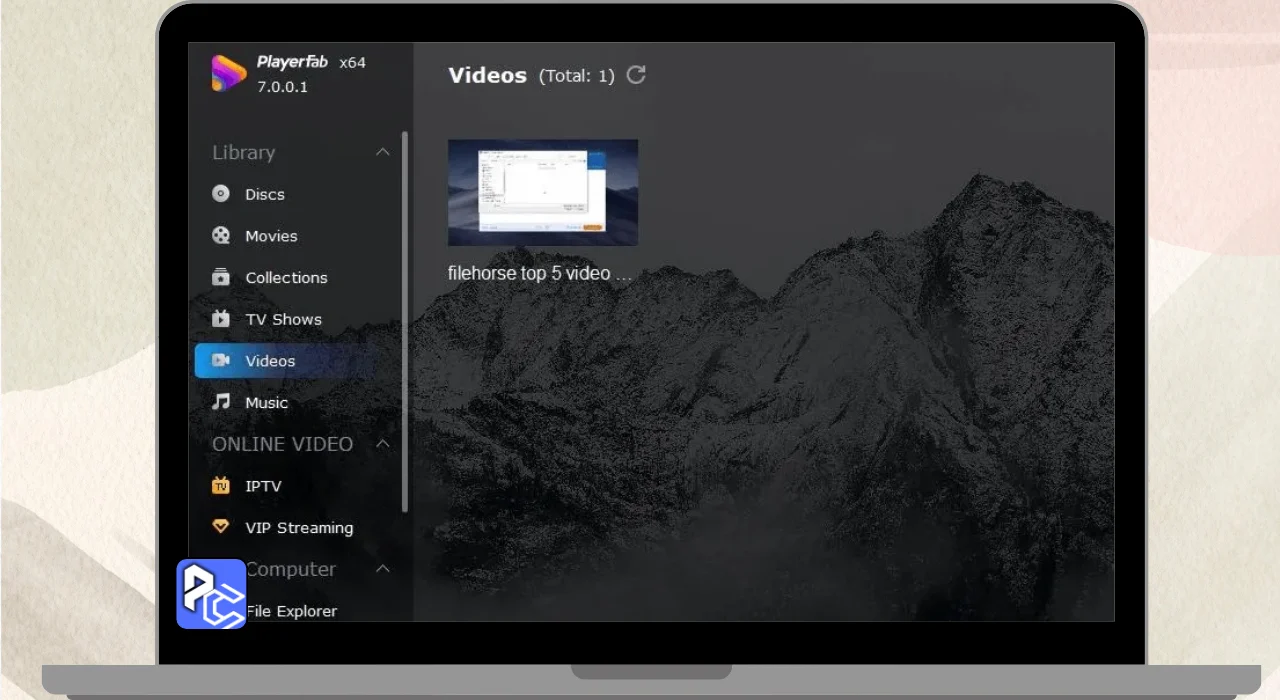Click the '7.0.0.1' version number
The image size is (1280, 700).
tap(283, 87)
